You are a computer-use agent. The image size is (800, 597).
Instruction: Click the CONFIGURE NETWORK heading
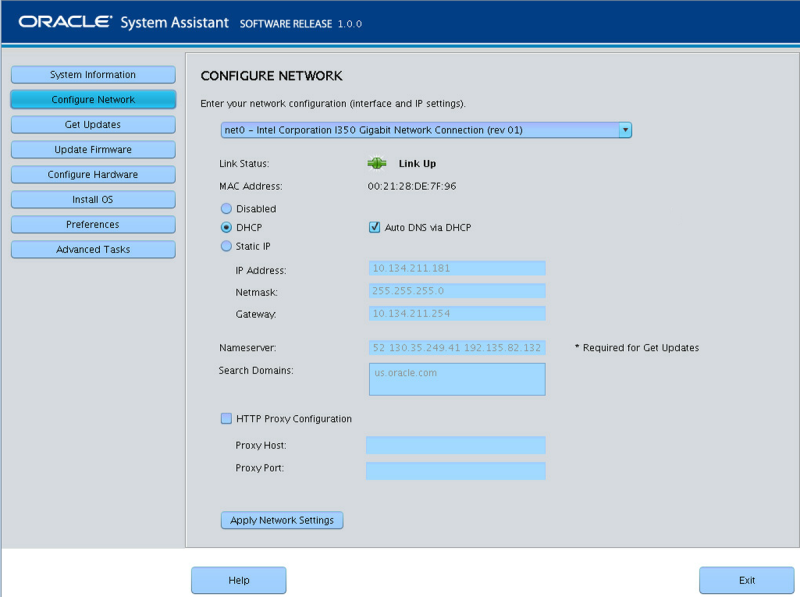pos(271,76)
